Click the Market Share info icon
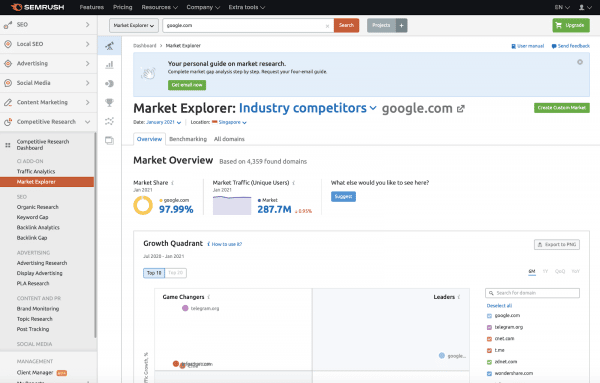This screenshot has width=600, height=383. click(173, 183)
